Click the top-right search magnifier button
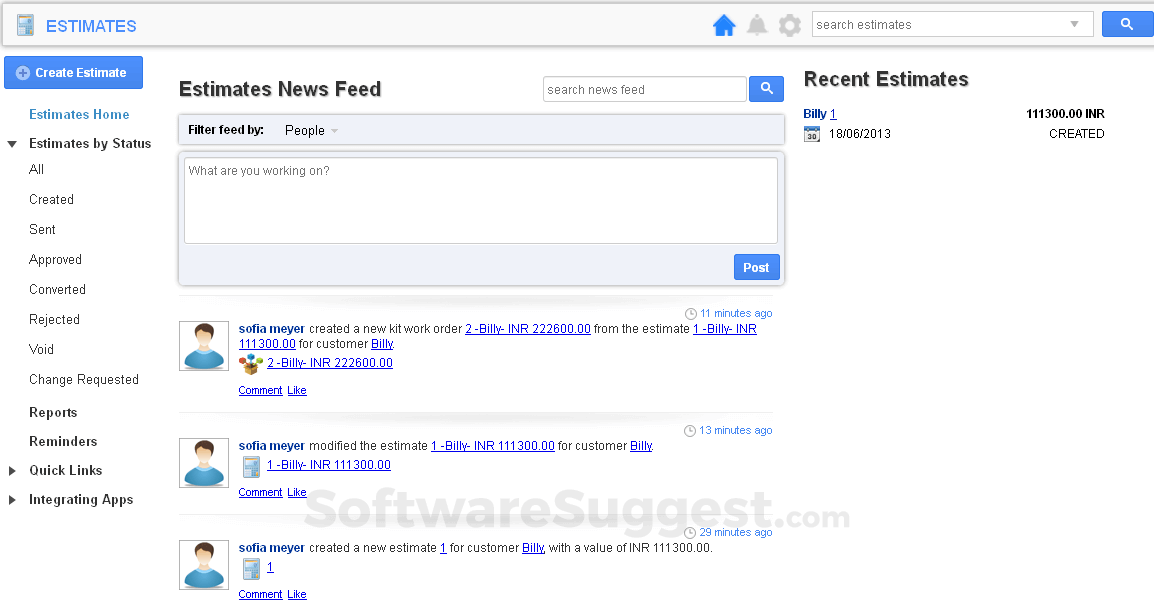1154x607 pixels. click(1127, 23)
